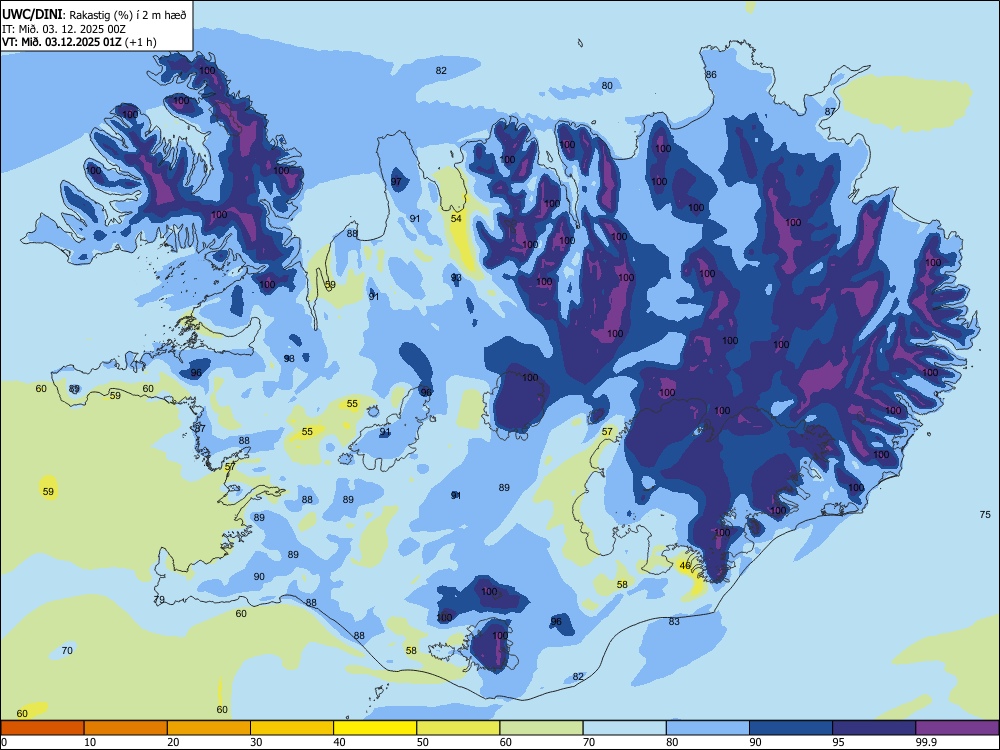The width and height of the screenshot is (1000, 750).
Task: Click the '(+1 h)' forecast offset text
Action: pyautogui.click(x=140, y=42)
